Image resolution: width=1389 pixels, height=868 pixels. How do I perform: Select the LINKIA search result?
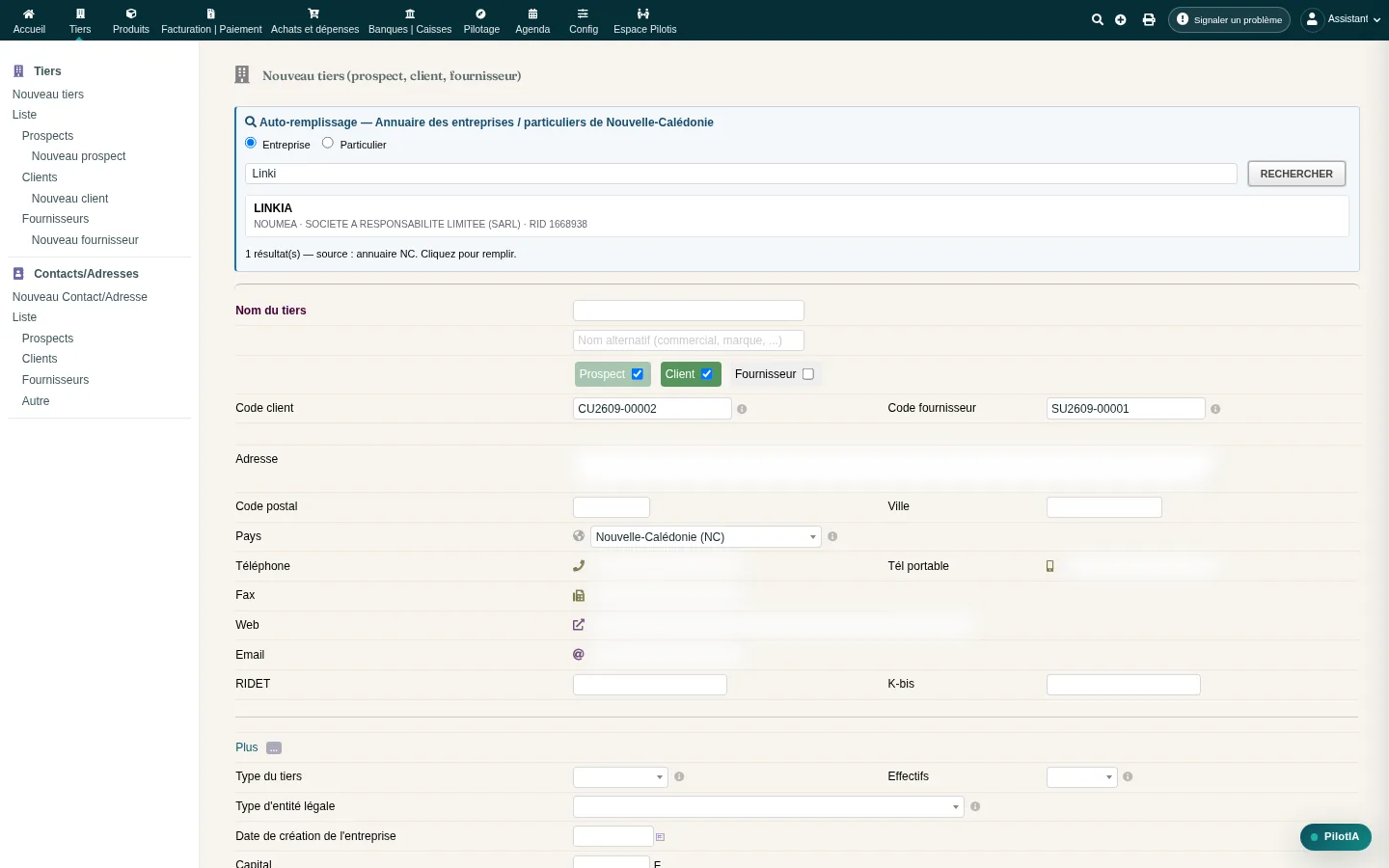[797, 215]
